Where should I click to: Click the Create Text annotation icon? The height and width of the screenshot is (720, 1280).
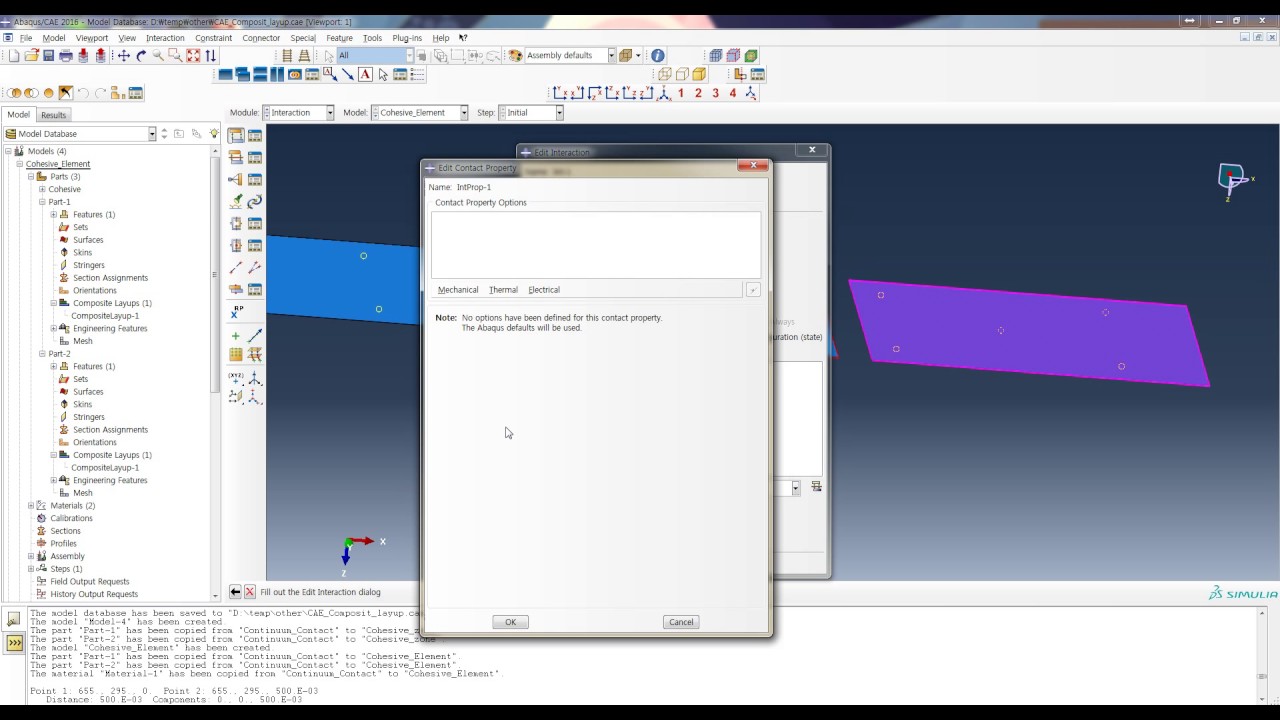coord(365,75)
